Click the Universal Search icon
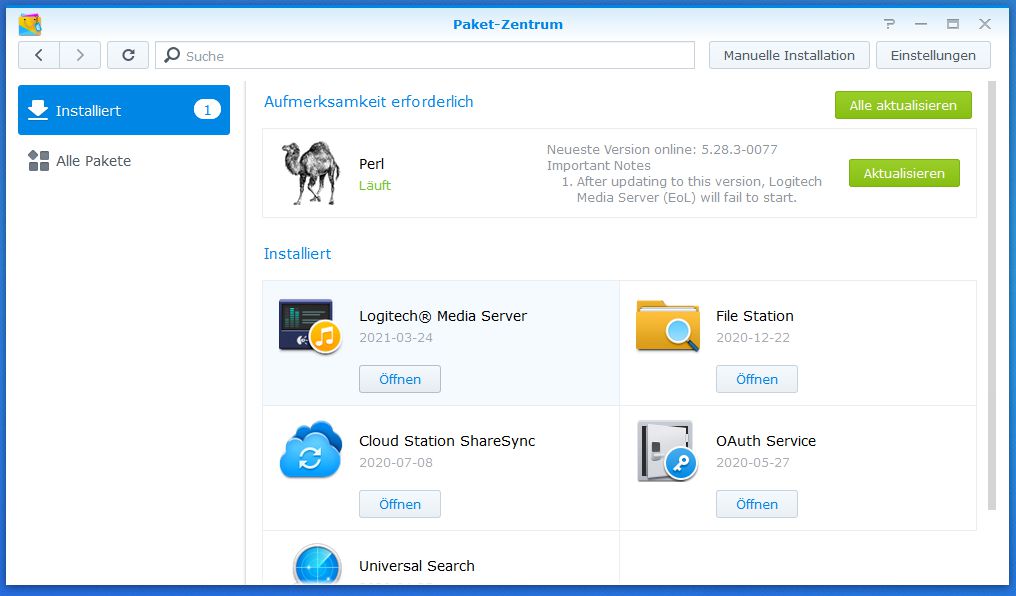Screen dimensions: 1016x596 click(317, 564)
